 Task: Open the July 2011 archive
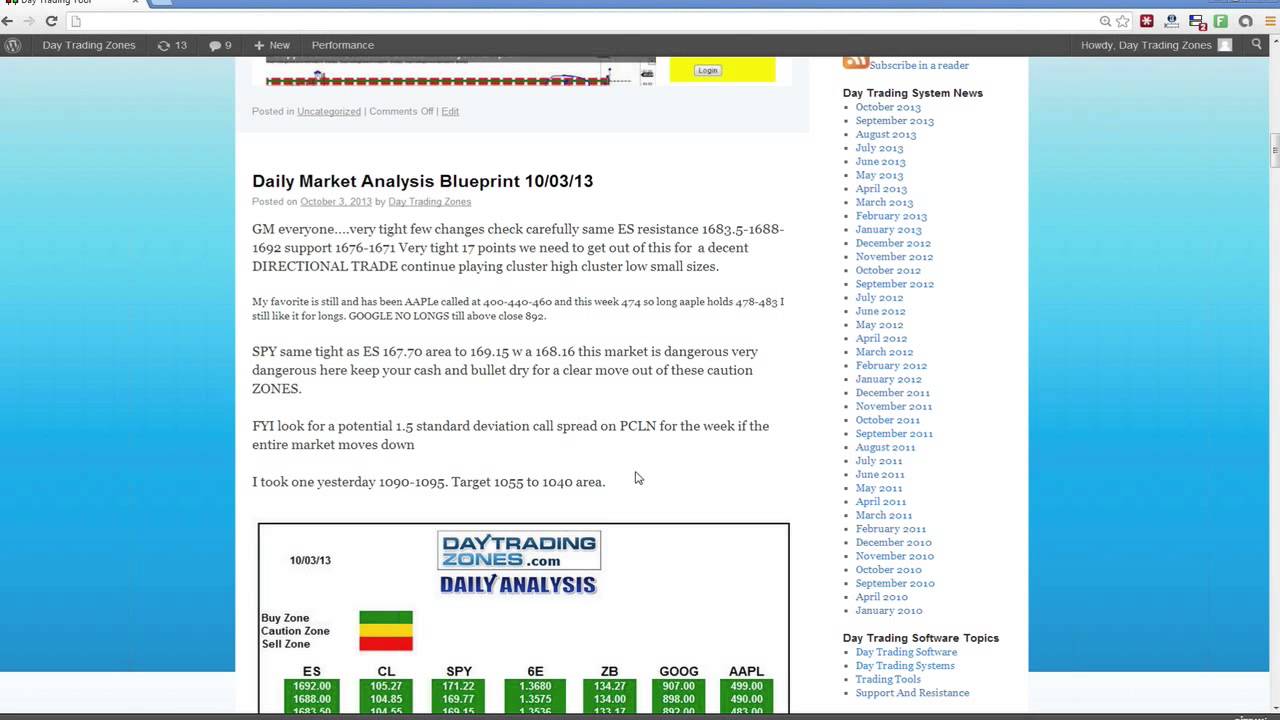click(x=878, y=461)
